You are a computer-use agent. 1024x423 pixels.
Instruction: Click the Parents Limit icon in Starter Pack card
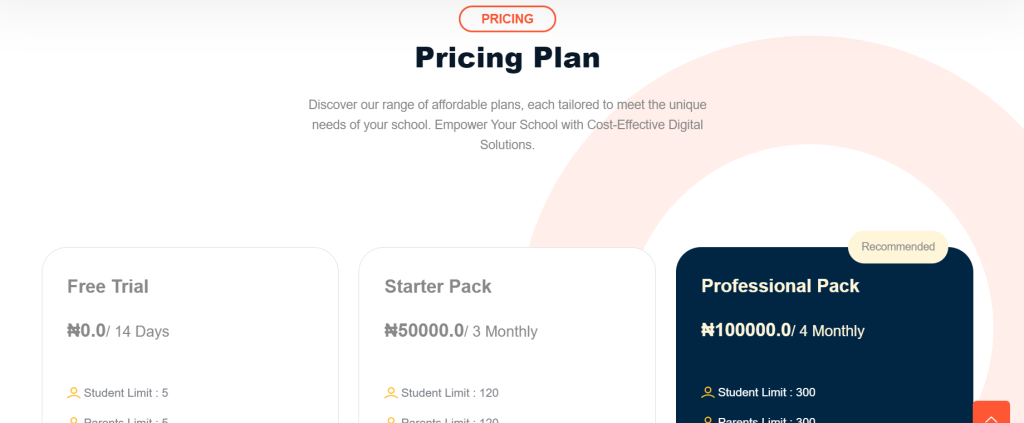pos(390,420)
